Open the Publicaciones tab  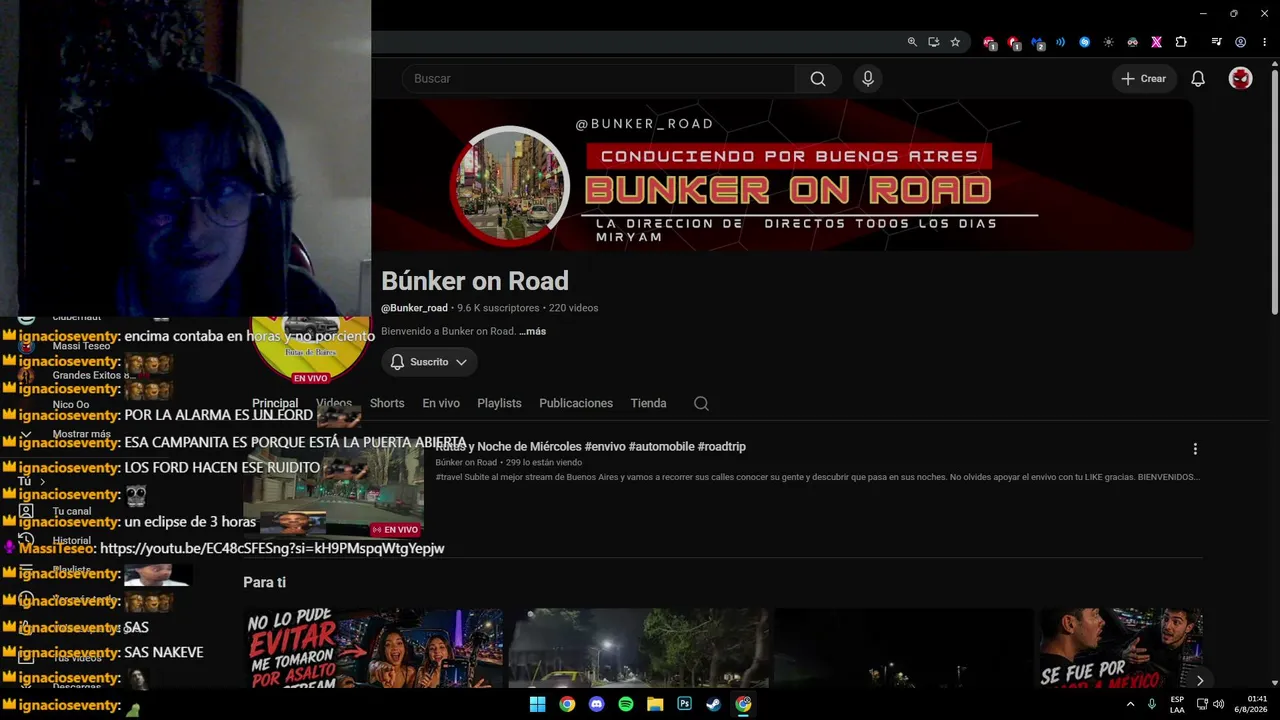pyautogui.click(x=576, y=403)
